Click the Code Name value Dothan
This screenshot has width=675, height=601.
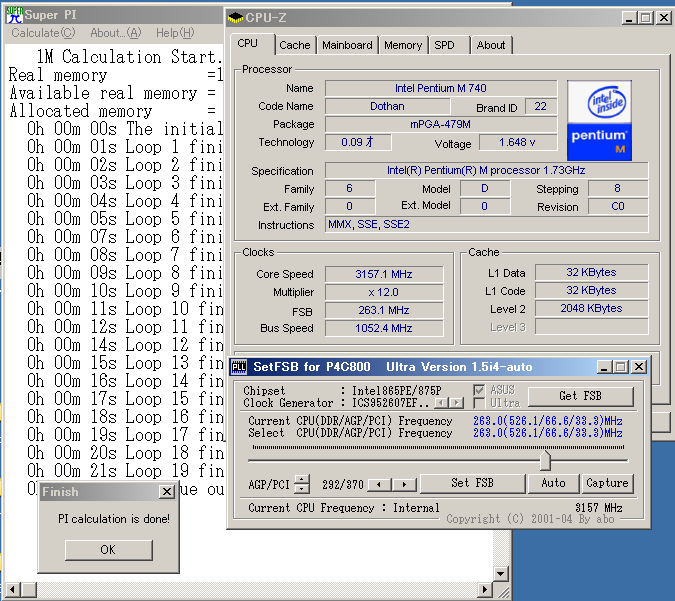[x=387, y=106]
